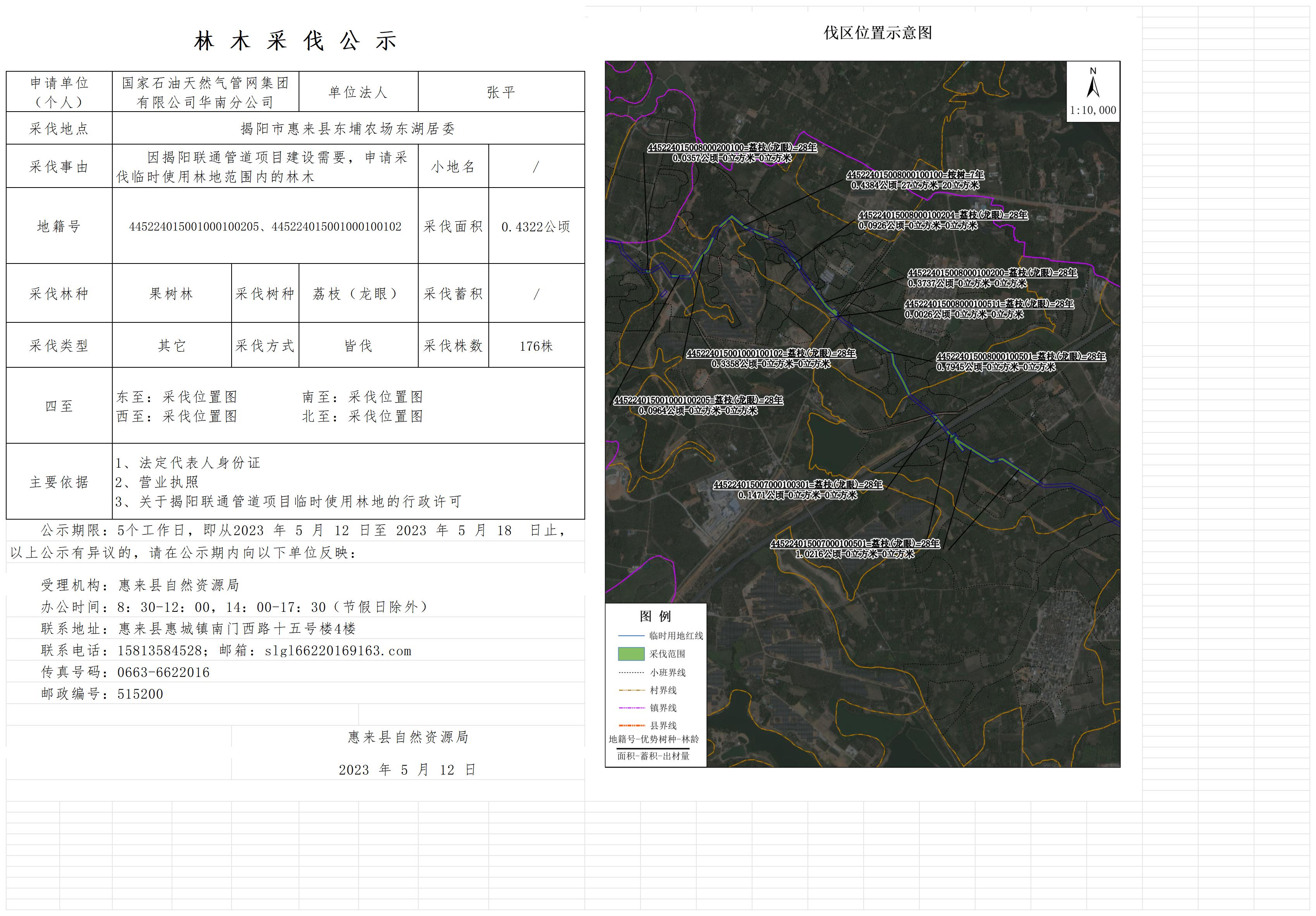The image size is (1316, 916).
Task: Click the dotted 小班界线 legend symbol
Action: (631, 672)
